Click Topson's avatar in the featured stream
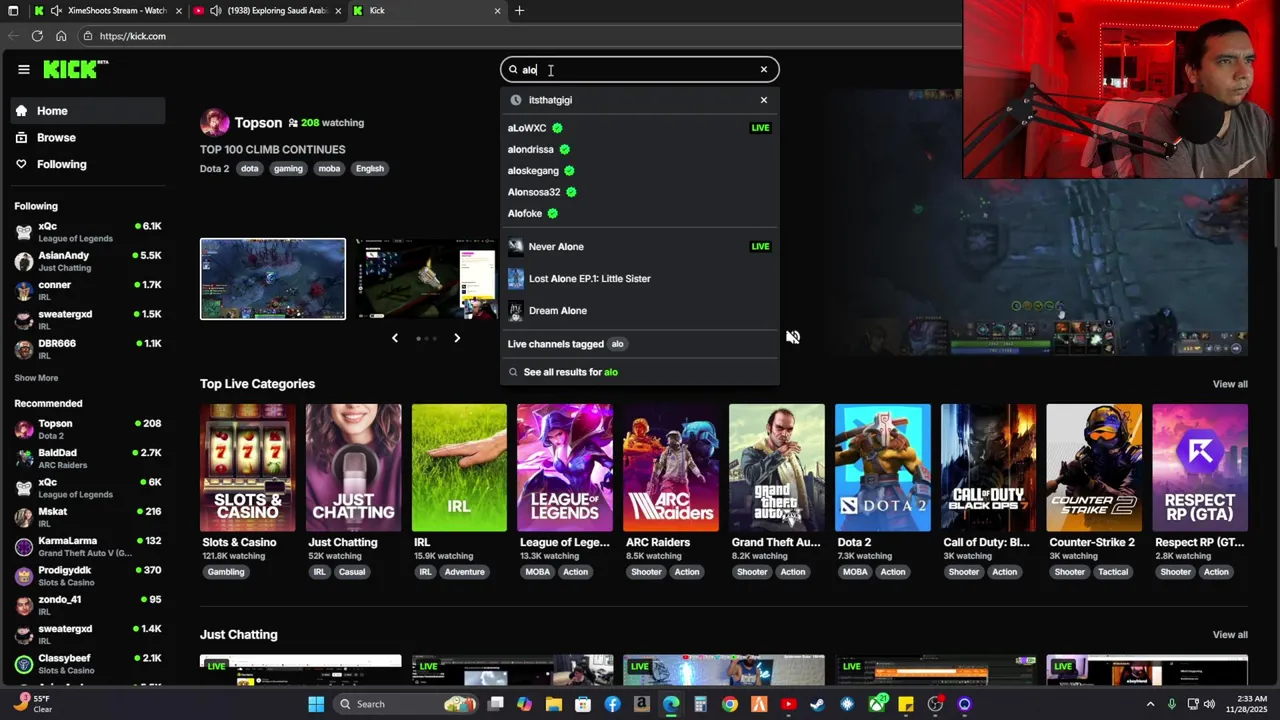Image resolution: width=1280 pixels, height=720 pixels. click(214, 123)
